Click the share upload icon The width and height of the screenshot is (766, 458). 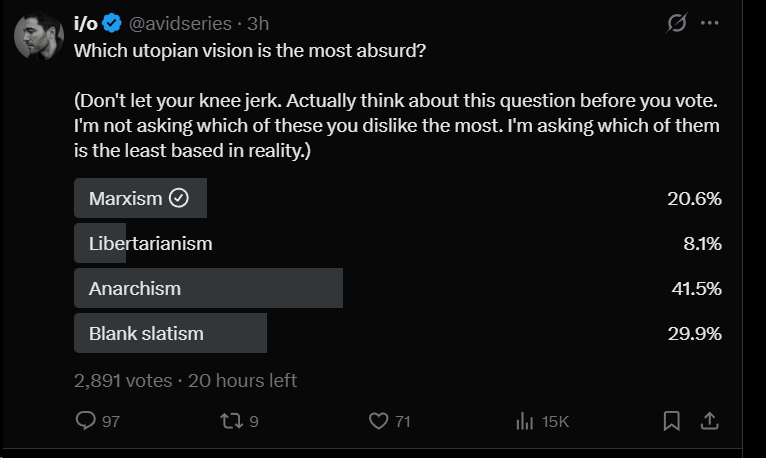pos(708,421)
